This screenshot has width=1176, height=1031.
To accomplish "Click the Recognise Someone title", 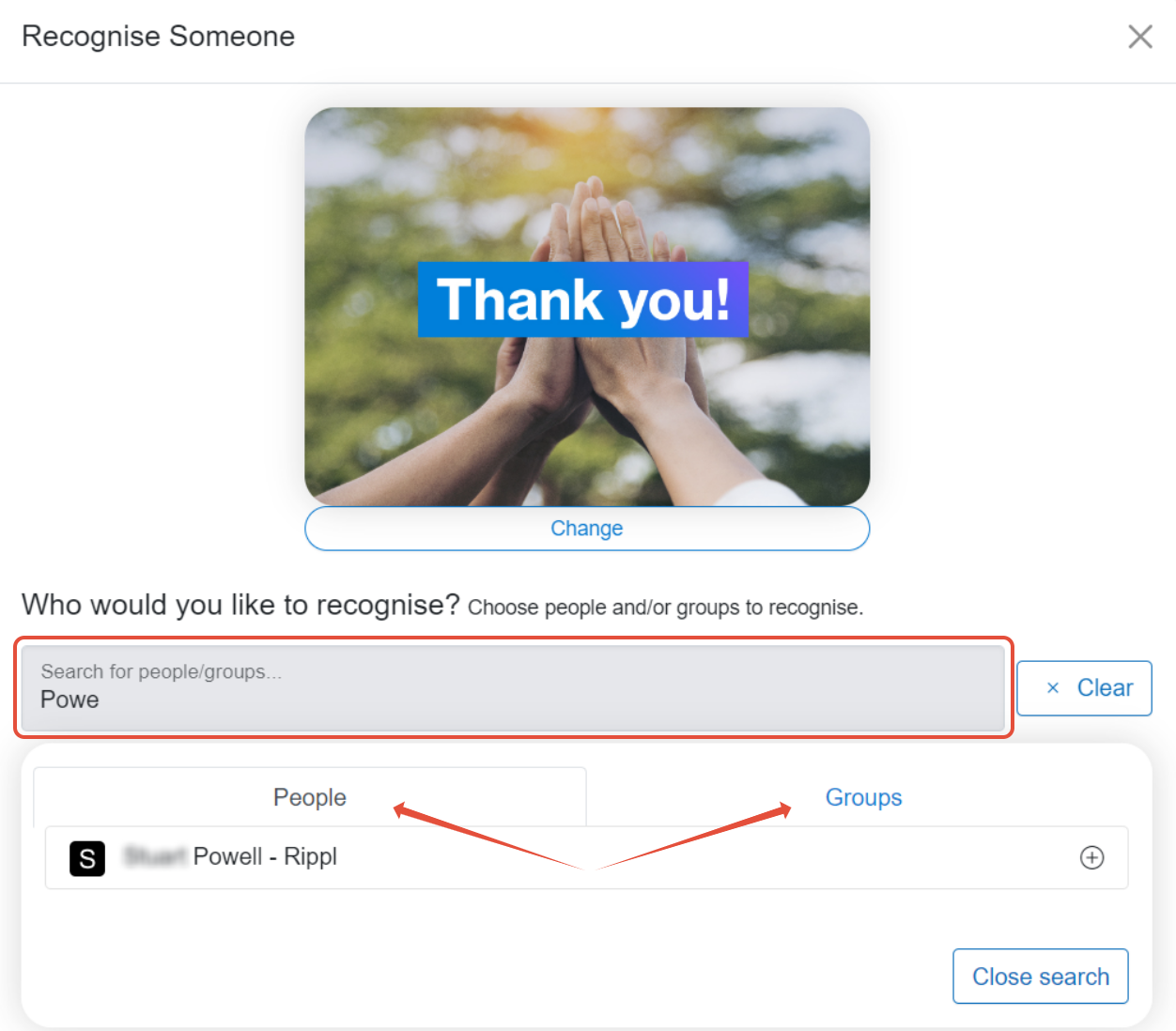I will tap(158, 37).
